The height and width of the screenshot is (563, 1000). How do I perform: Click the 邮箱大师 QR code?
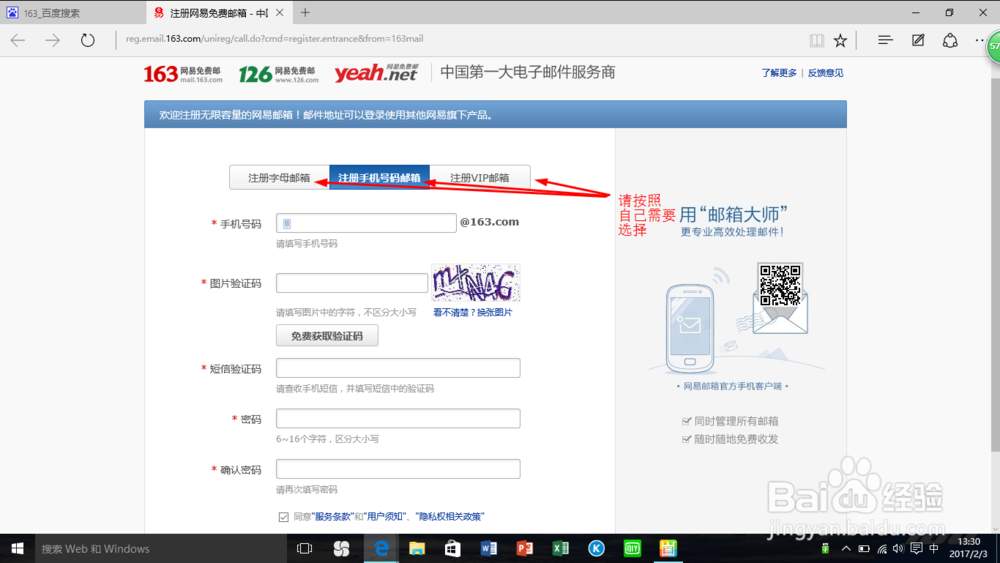(x=779, y=284)
